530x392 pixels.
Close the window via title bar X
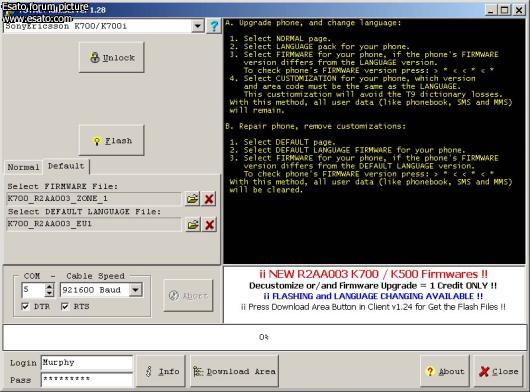click(x=519, y=10)
